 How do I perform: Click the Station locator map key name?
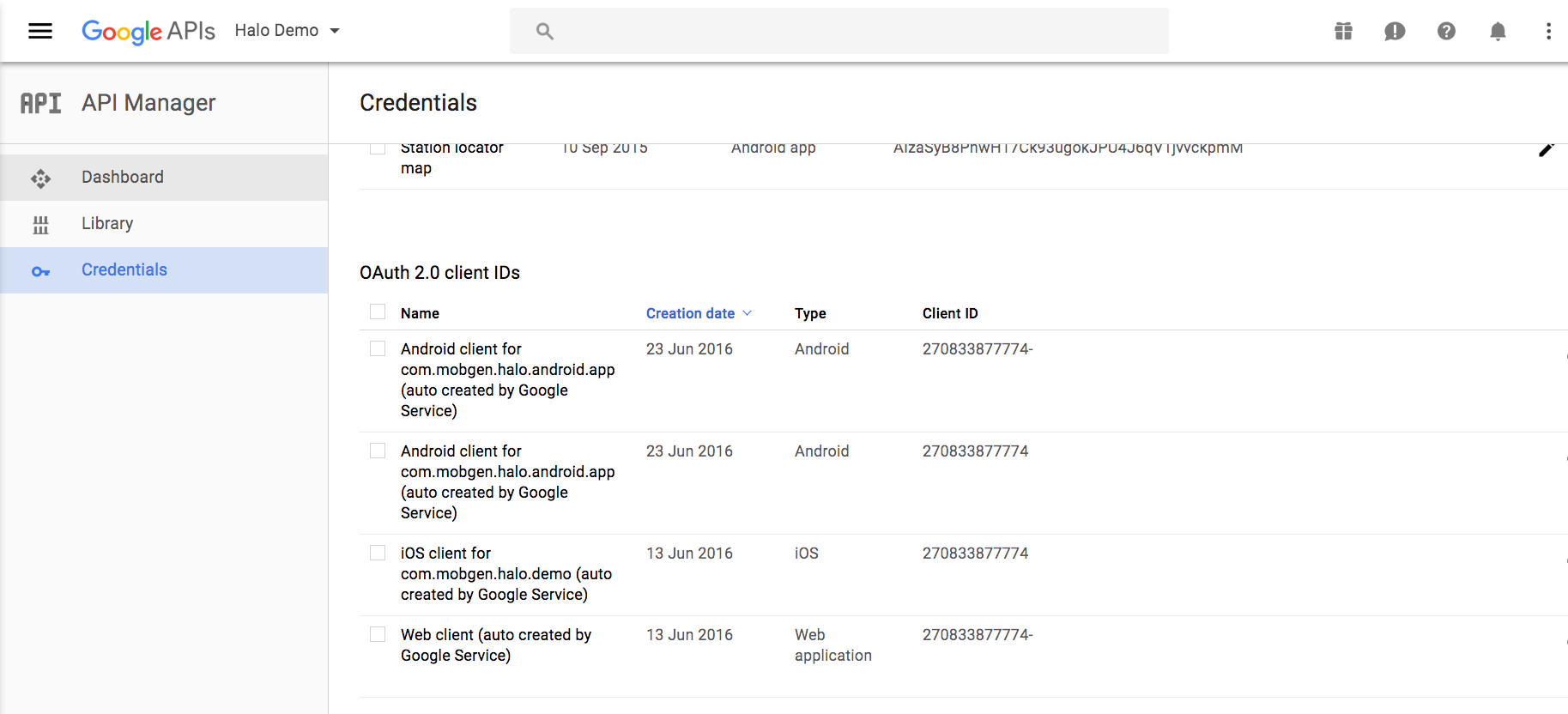(x=452, y=157)
